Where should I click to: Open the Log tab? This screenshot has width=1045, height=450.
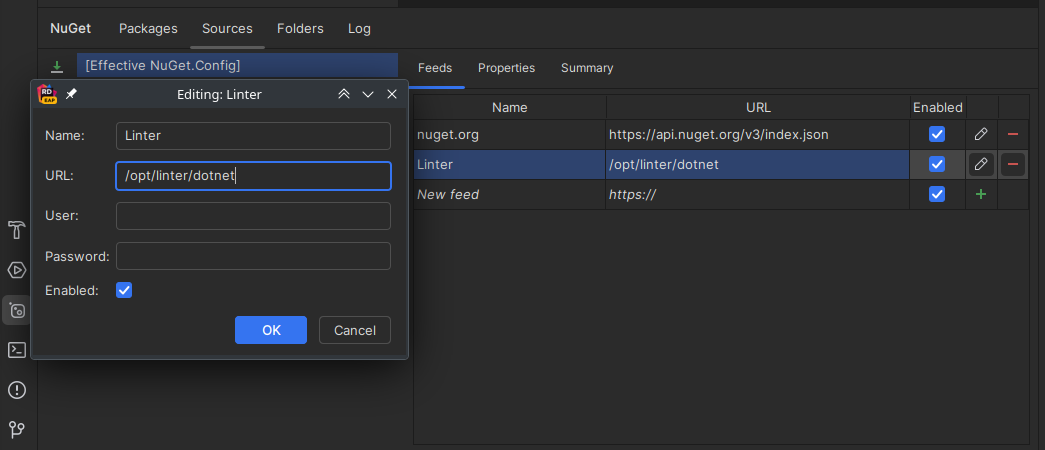(359, 29)
